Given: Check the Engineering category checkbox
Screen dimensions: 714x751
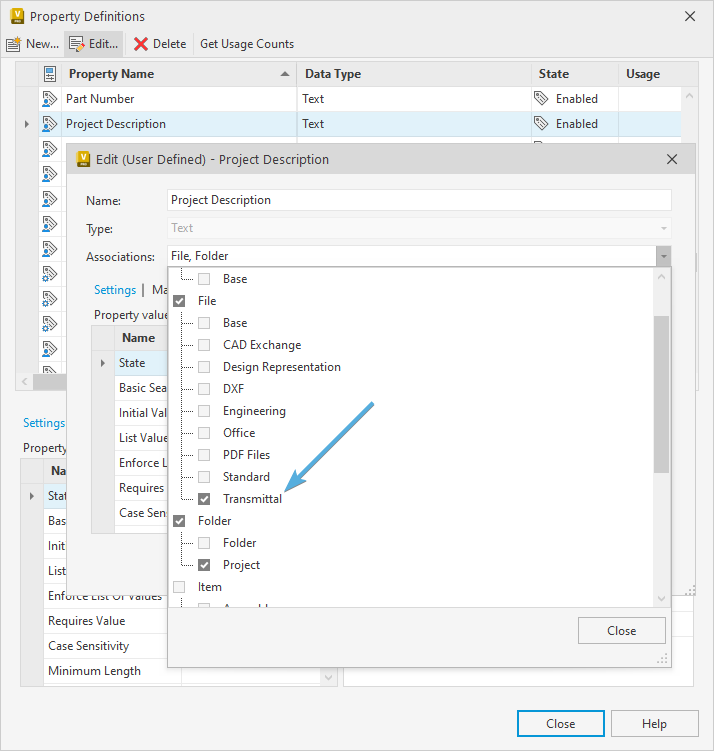Looking at the screenshot, I should pyautogui.click(x=204, y=411).
